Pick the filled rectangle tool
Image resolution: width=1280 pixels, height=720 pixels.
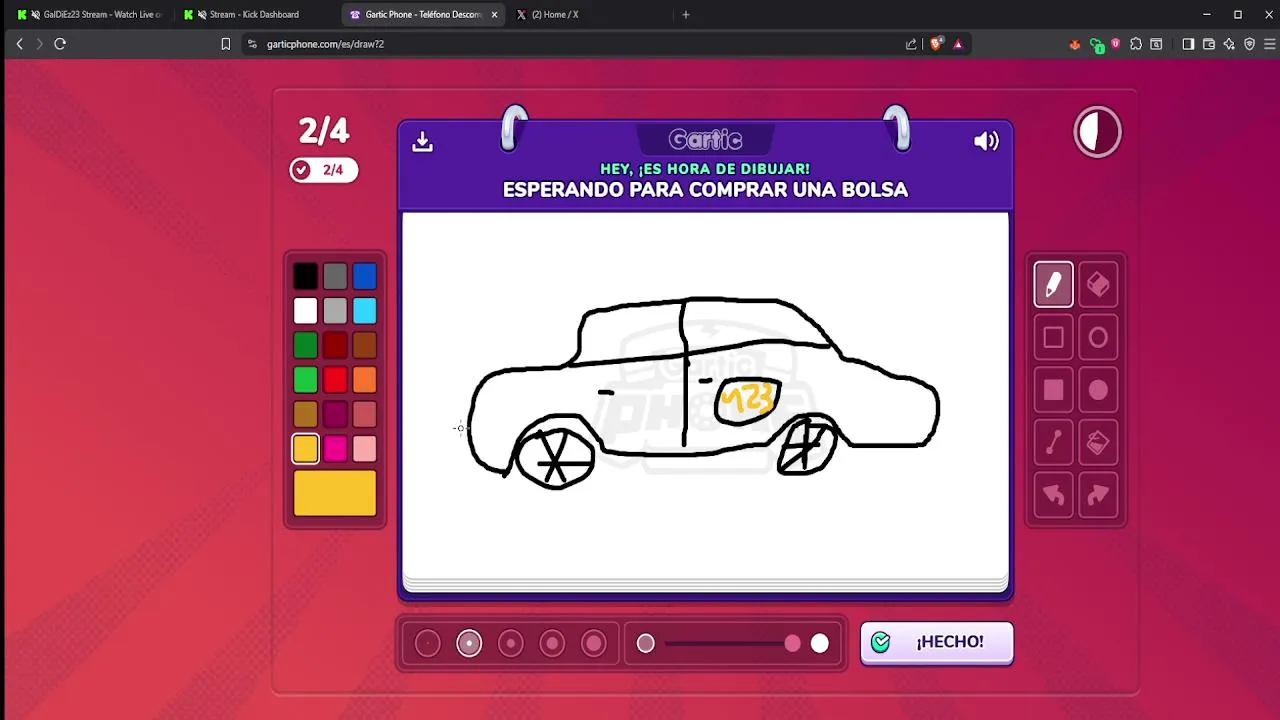tap(1053, 390)
